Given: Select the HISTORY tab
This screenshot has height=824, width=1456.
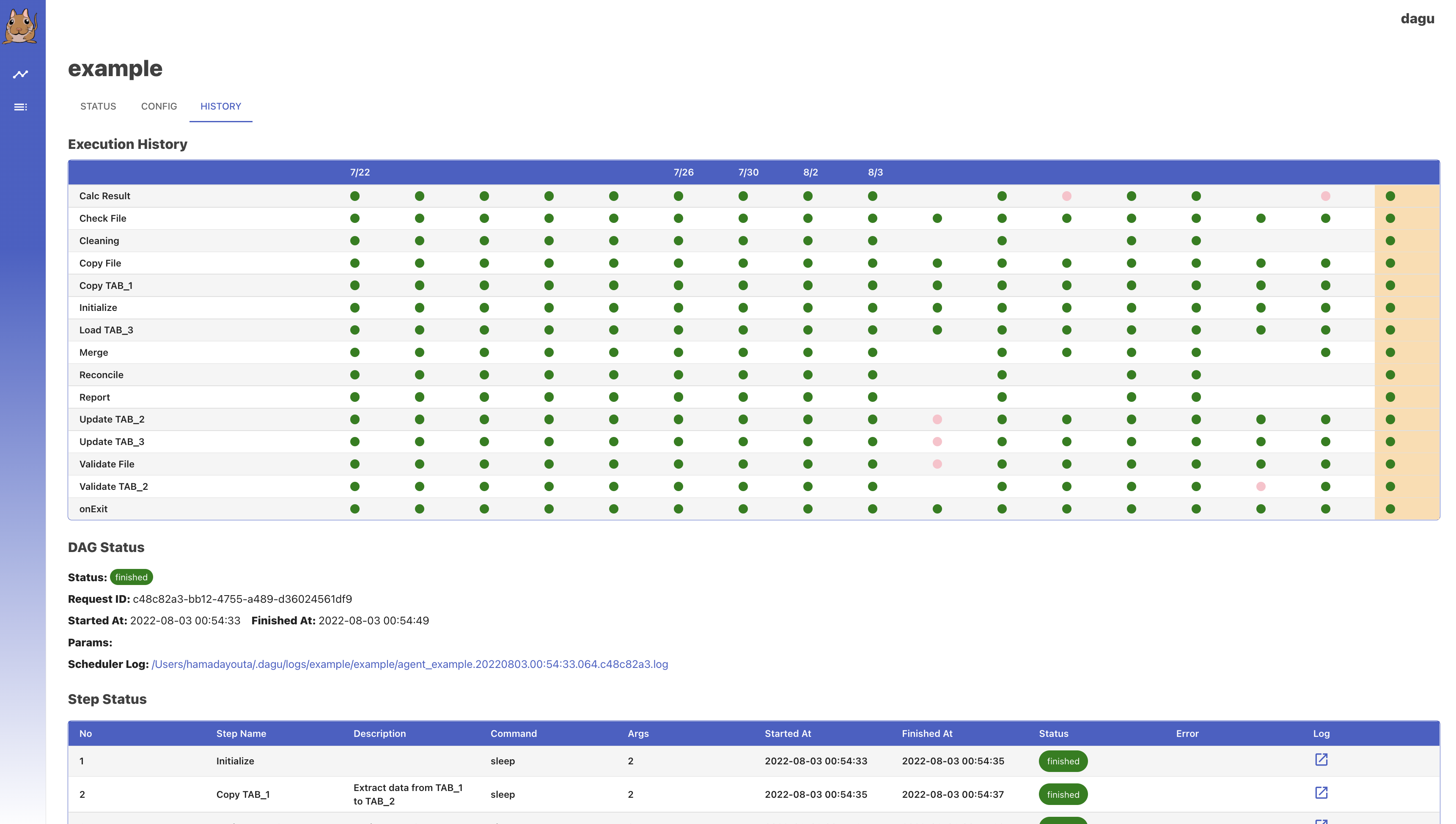Looking at the screenshot, I should pos(221,107).
